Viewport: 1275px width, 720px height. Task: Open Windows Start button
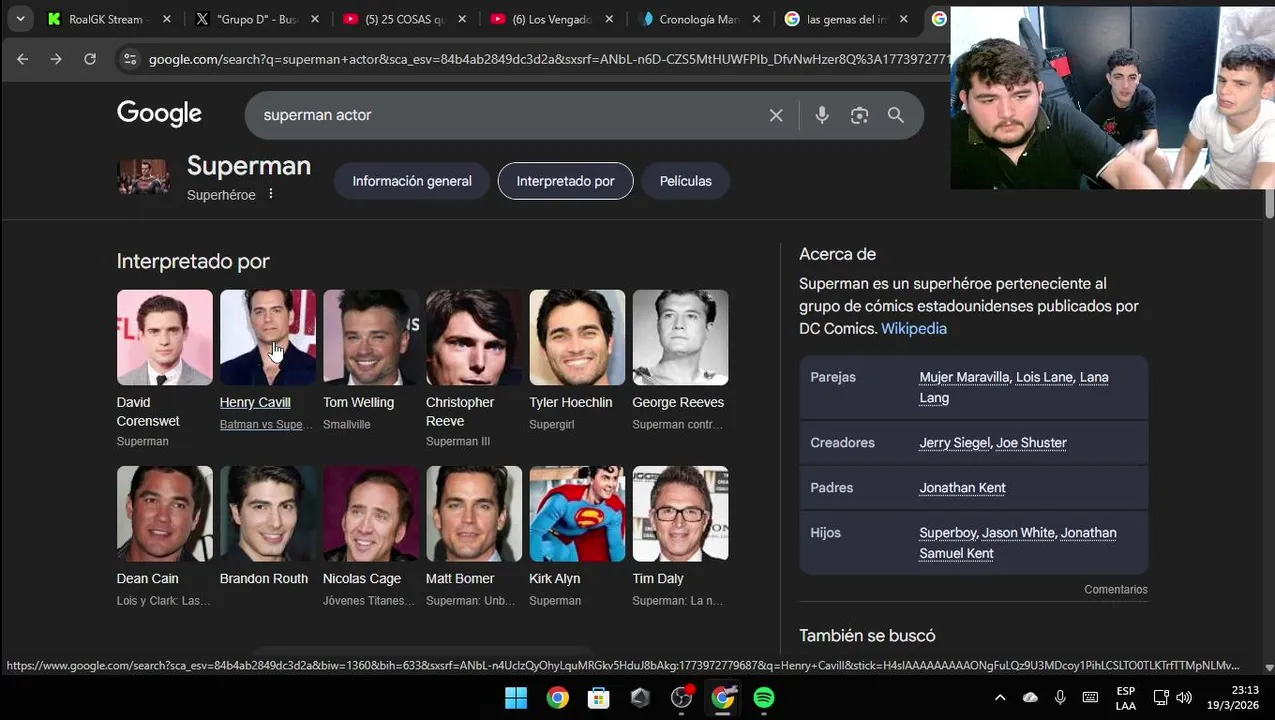[516, 698]
